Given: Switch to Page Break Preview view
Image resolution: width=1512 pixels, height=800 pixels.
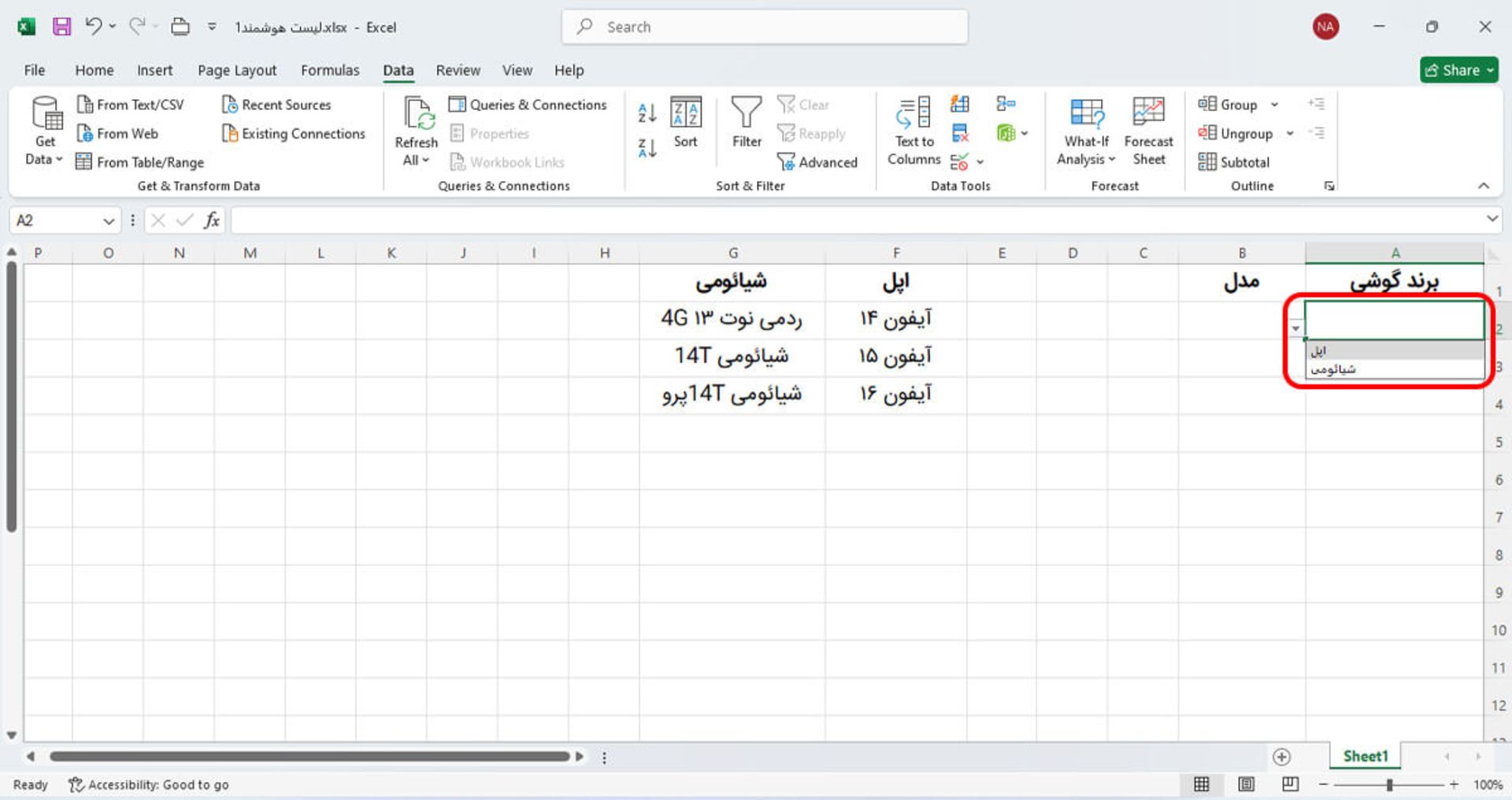Looking at the screenshot, I should tap(1290, 784).
